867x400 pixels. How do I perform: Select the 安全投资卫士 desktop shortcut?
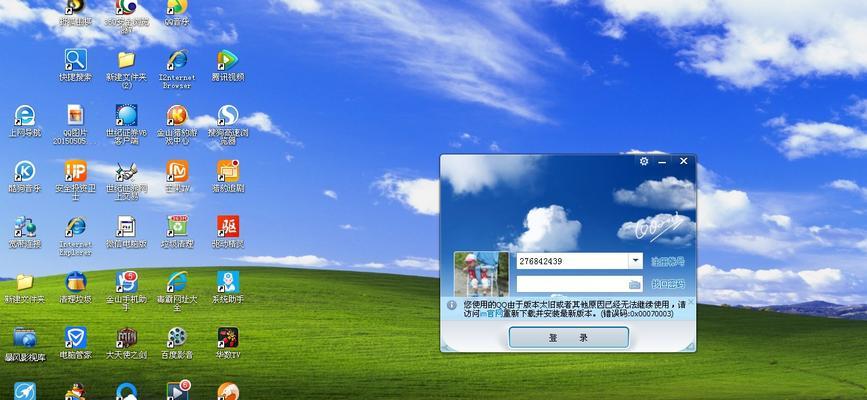[x=76, y=179]
